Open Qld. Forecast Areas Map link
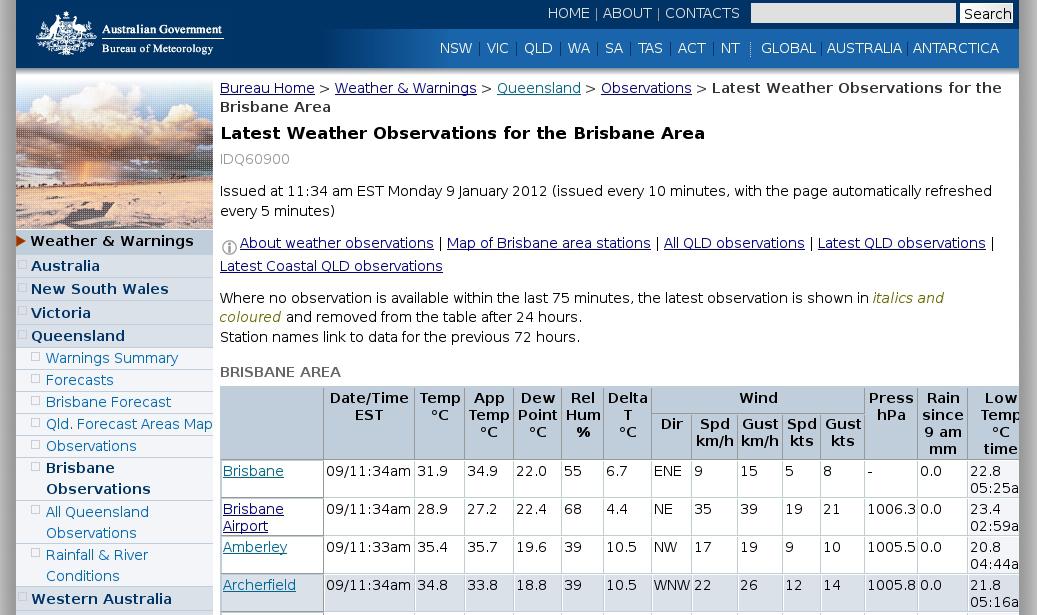 [x=129, y=424]
